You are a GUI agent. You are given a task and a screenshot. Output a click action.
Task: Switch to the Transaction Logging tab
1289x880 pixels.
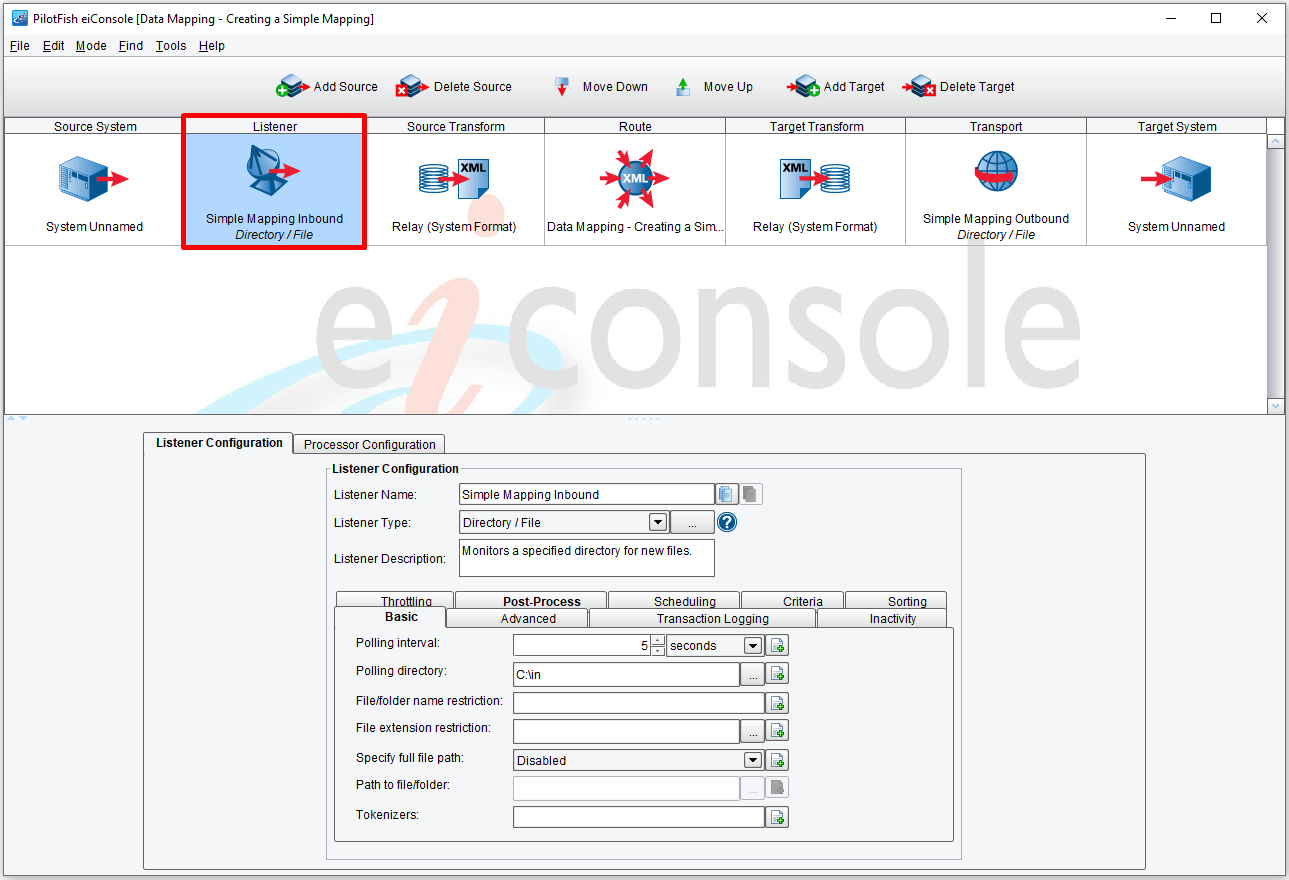[703, 618]
